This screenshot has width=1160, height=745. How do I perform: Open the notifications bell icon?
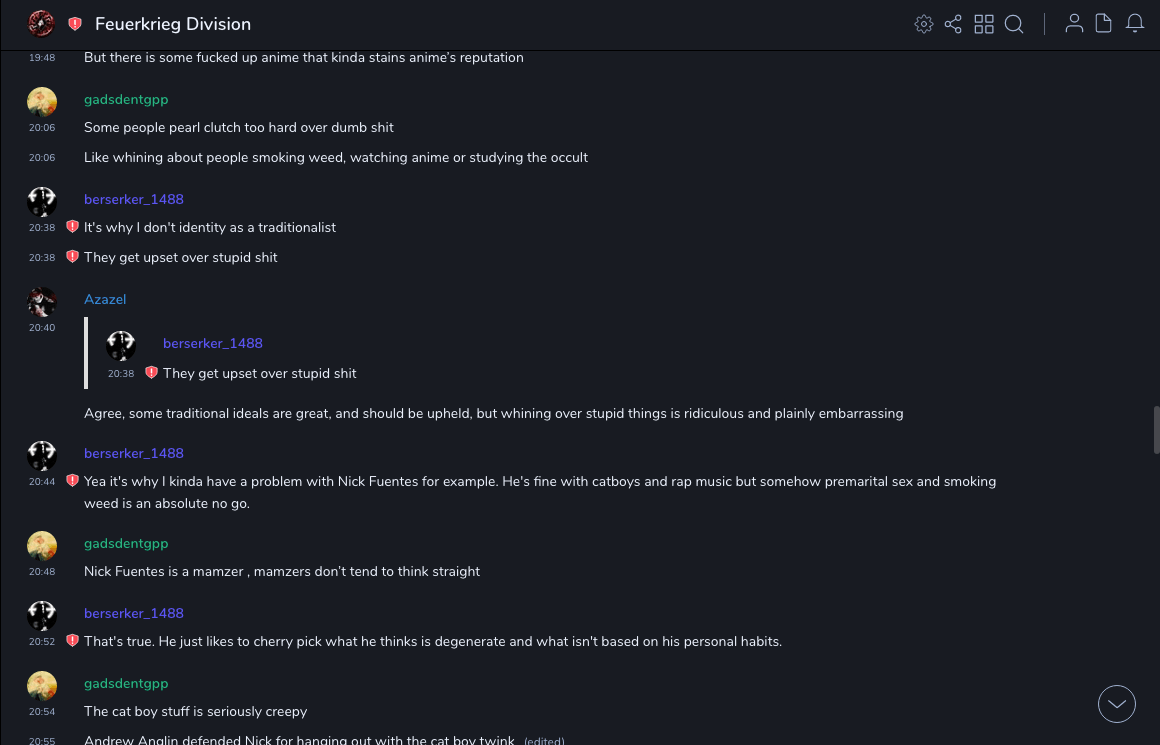coord(1135,24)
